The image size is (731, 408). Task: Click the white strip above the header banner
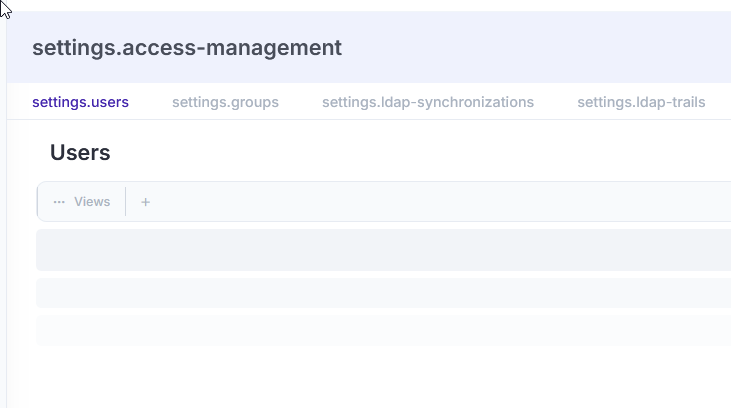[x=380, y=5]
